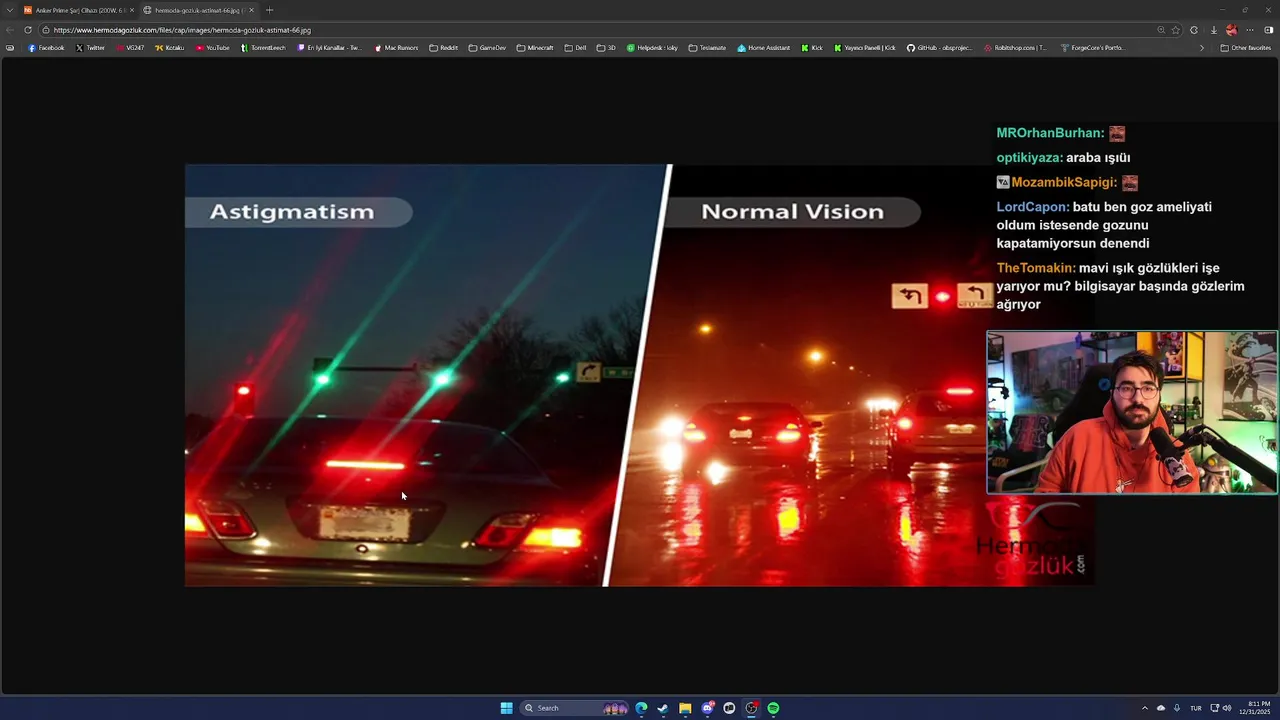Open the tab search dropdown arrow

[10, 10]
